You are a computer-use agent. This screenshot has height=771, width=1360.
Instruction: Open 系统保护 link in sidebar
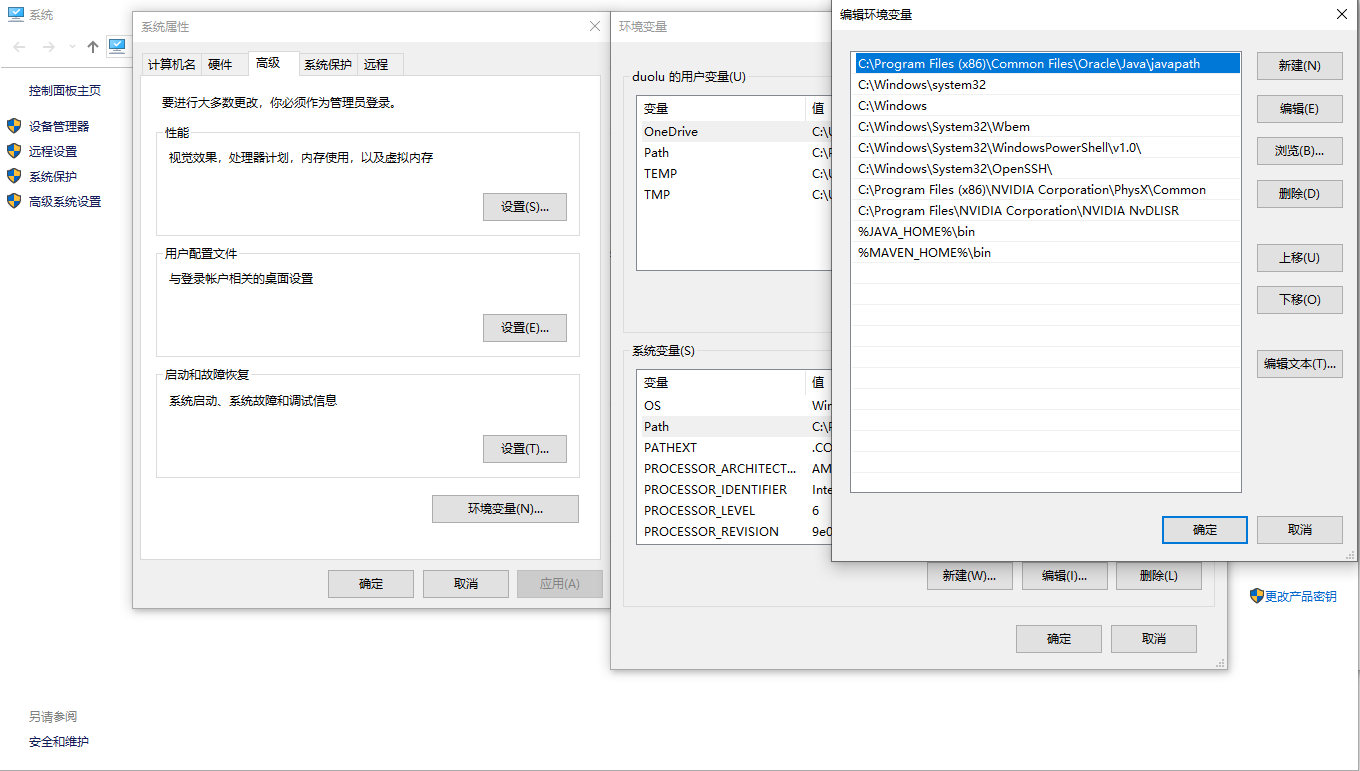point(53,176)
